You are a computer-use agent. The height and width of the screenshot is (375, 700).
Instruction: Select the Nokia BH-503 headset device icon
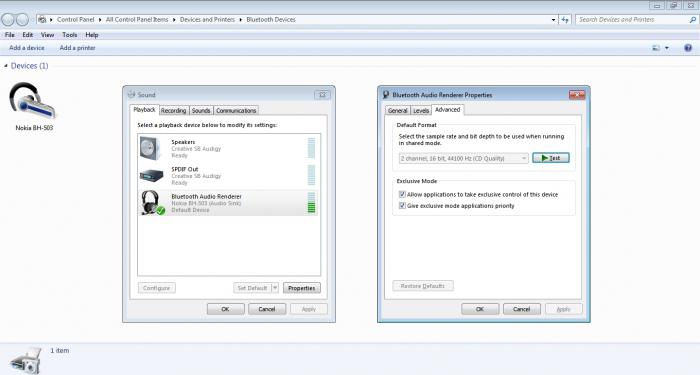pyautogui.click(x=33, y=101)
